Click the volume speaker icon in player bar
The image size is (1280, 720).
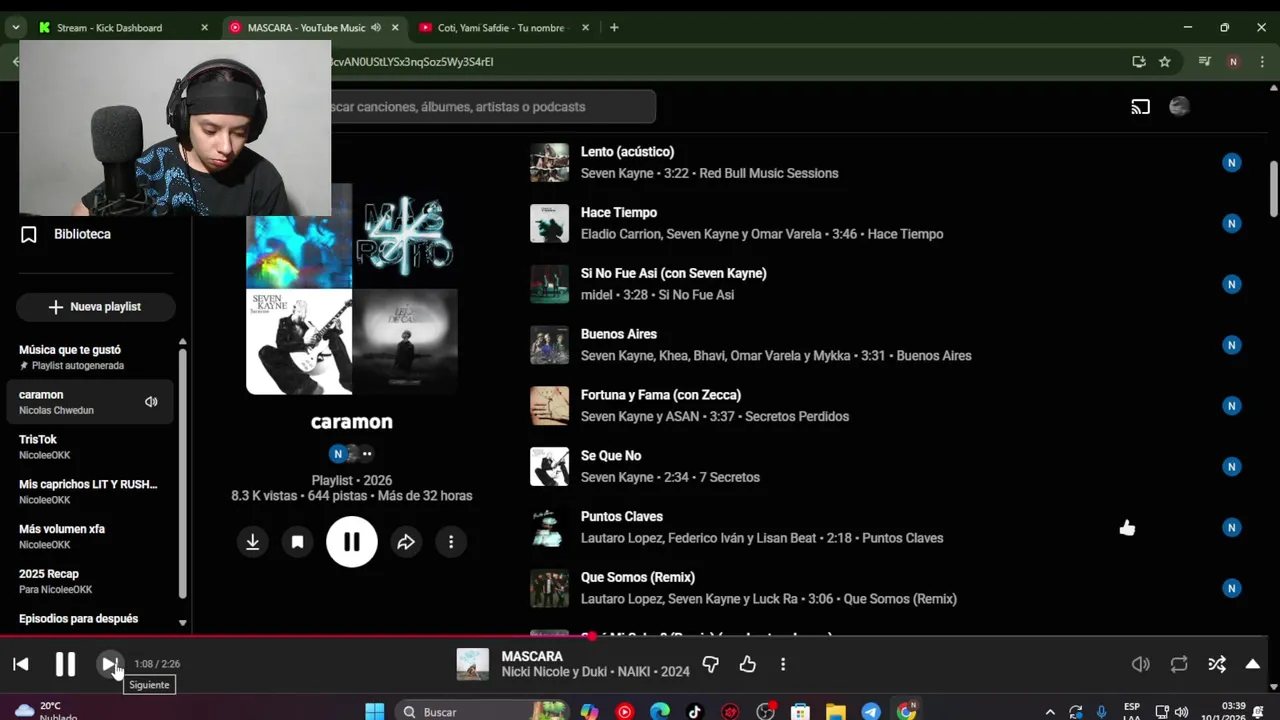click(x=1141, y=664)
